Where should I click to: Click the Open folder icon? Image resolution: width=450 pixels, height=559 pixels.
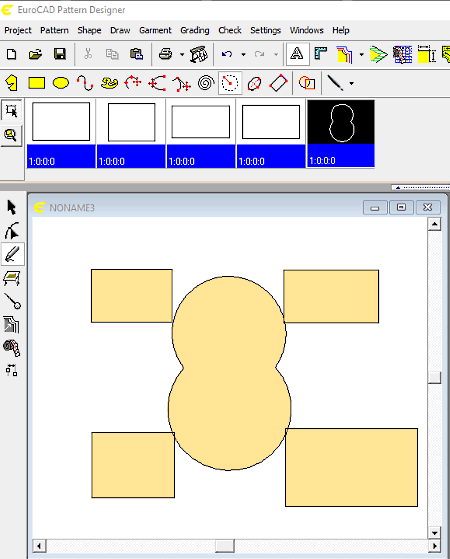click(x=35, y=54)
